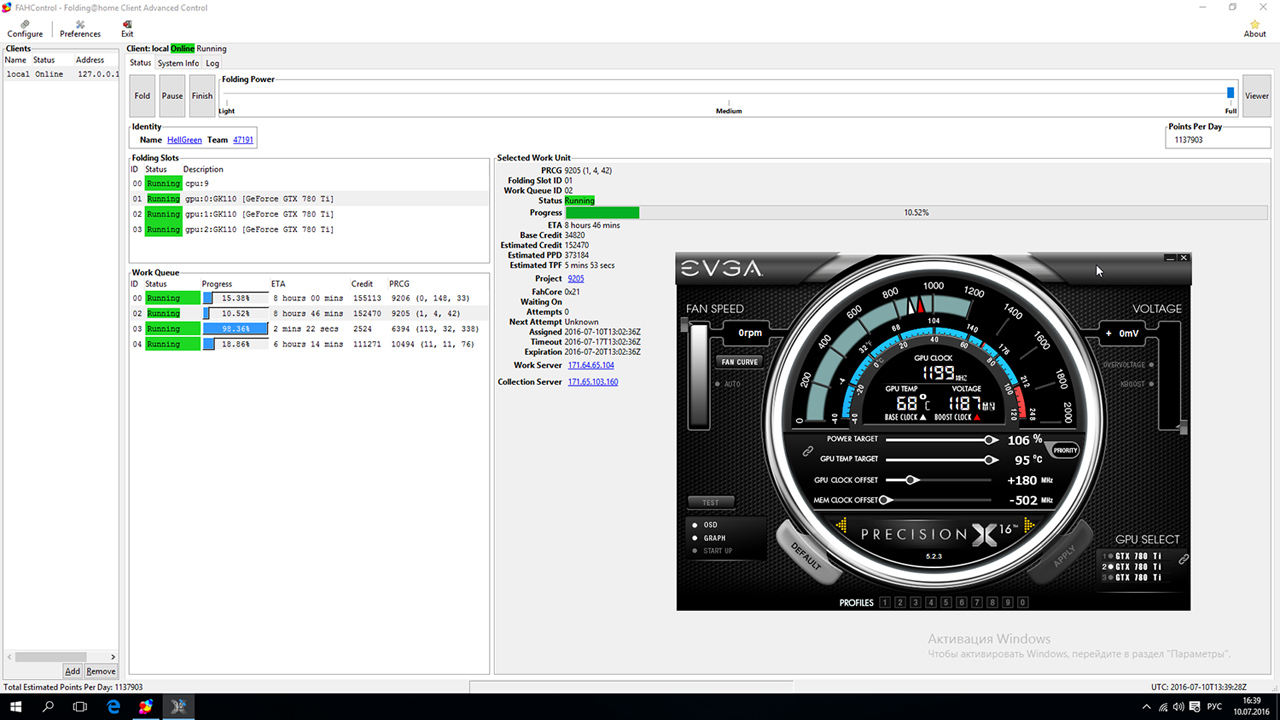Switch to EVGA Precision X on taskbar
This screenshot has width=1280, height=720.
click(179, 706)
